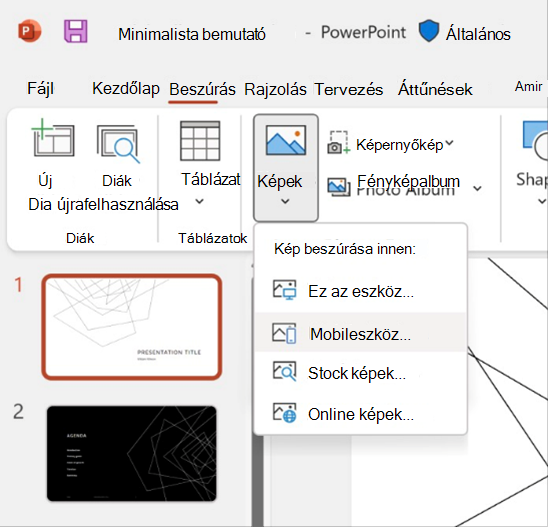Expand the Shapes dropdown chevron
The image size is (548, 527).
[542, 201]
